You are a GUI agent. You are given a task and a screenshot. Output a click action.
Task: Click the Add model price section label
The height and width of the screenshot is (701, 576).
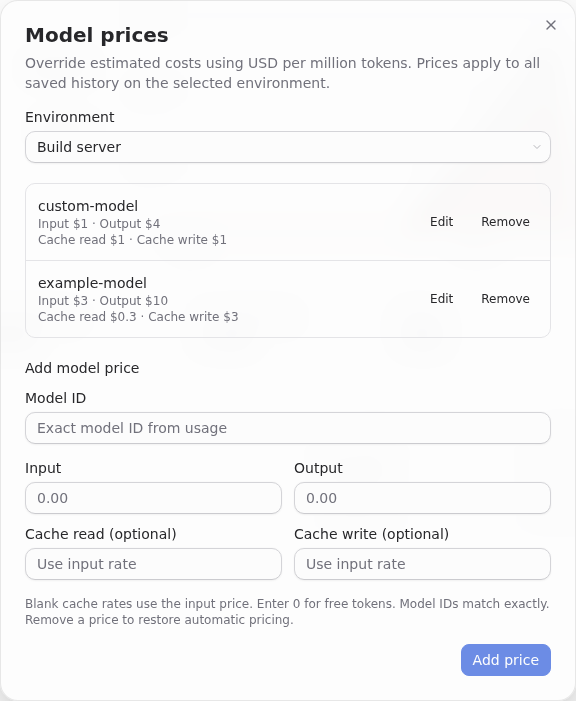click(x=82, y=368)
